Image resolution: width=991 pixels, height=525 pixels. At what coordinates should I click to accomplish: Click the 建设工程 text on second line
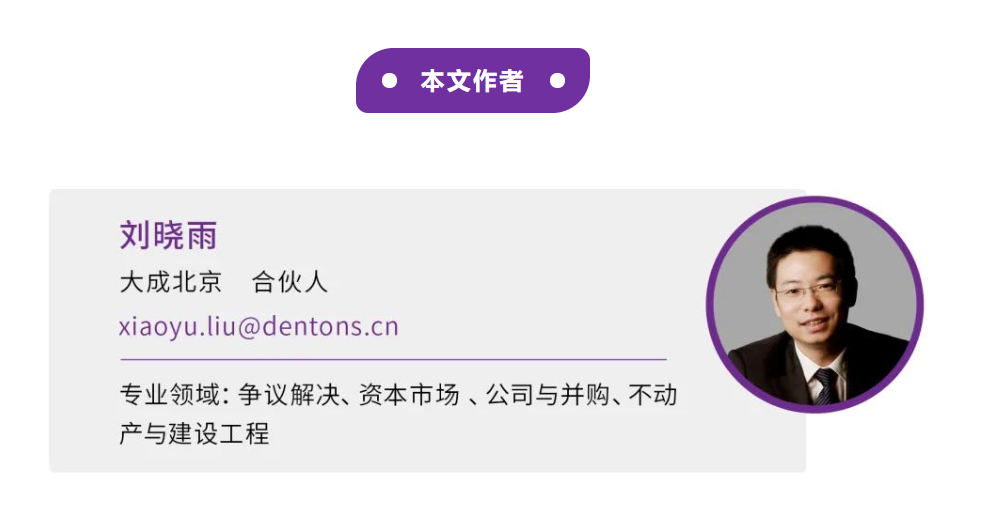tap(219, 433)
